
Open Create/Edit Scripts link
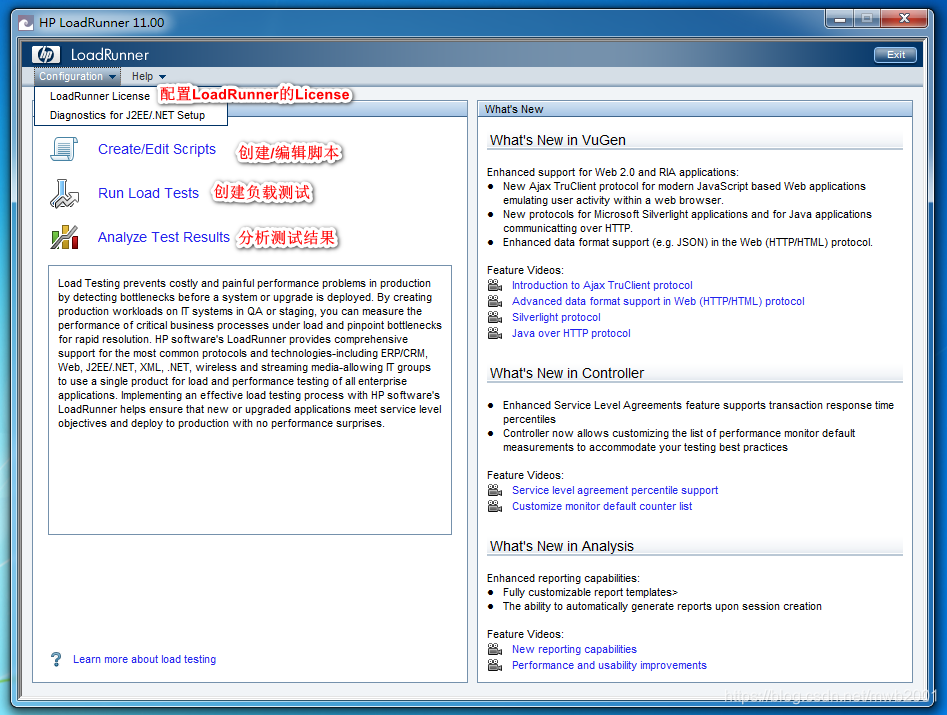[x=157, y=149]
